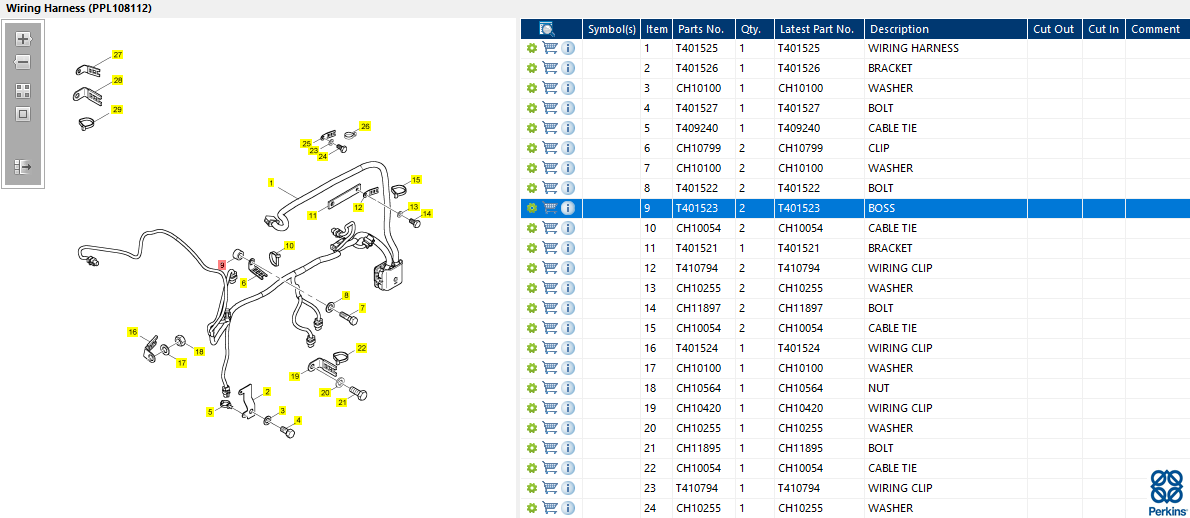Click the Perkins logo

click(1167, 493)
